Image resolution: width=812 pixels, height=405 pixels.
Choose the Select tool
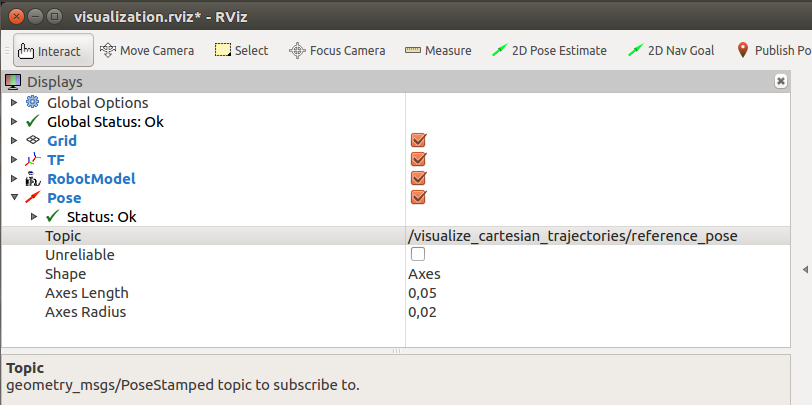241,51
